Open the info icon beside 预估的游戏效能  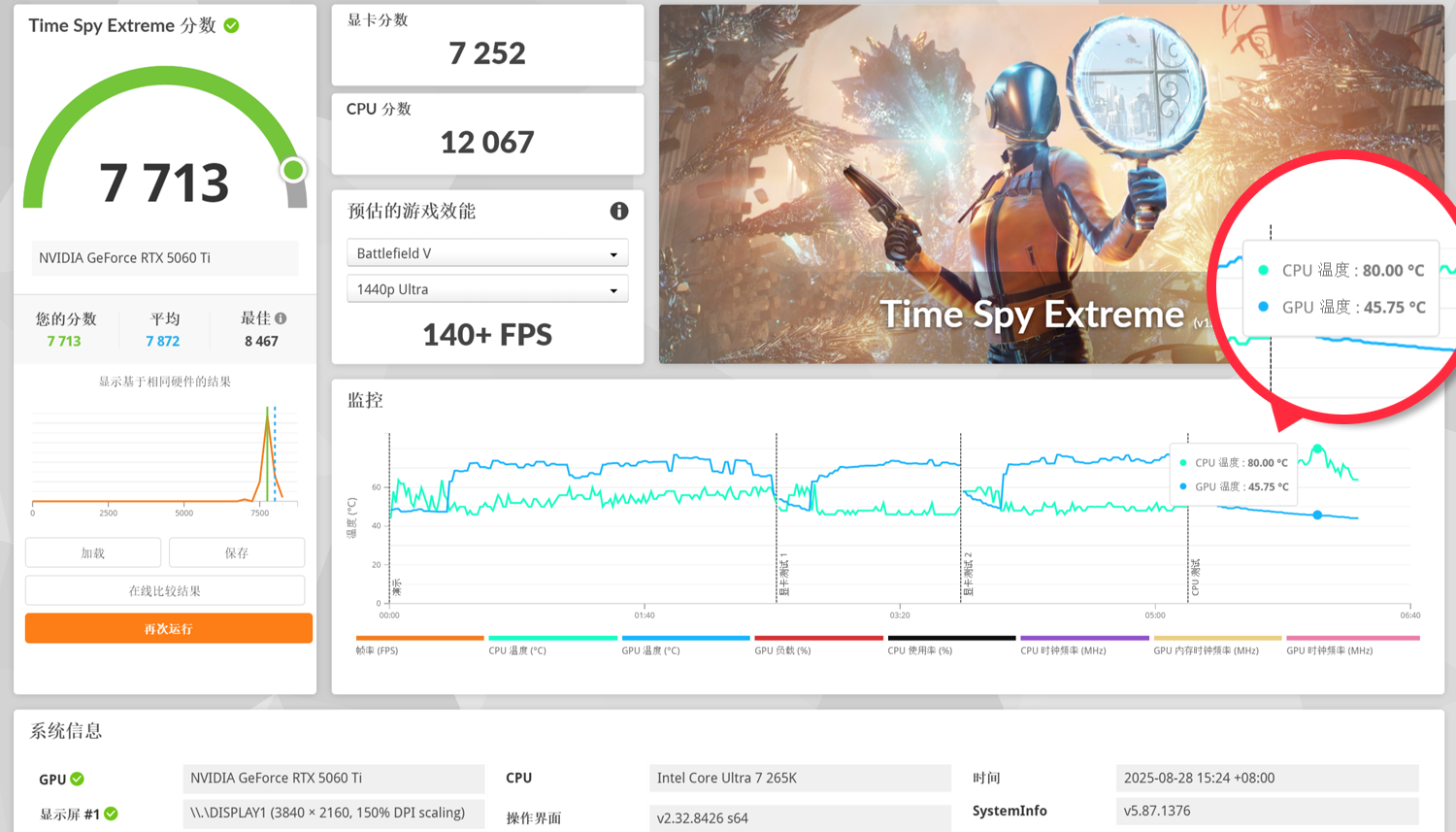tap(618, 211)
